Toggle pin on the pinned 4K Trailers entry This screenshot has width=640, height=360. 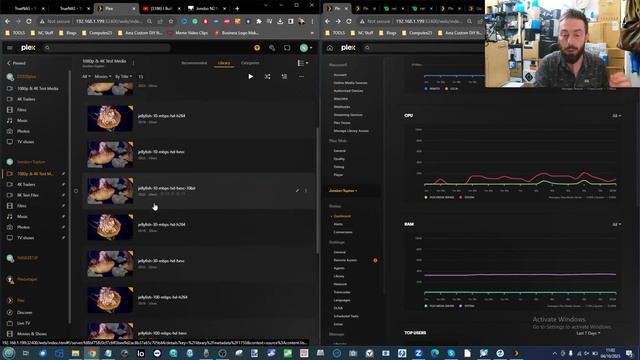click(x=63, y=184)
